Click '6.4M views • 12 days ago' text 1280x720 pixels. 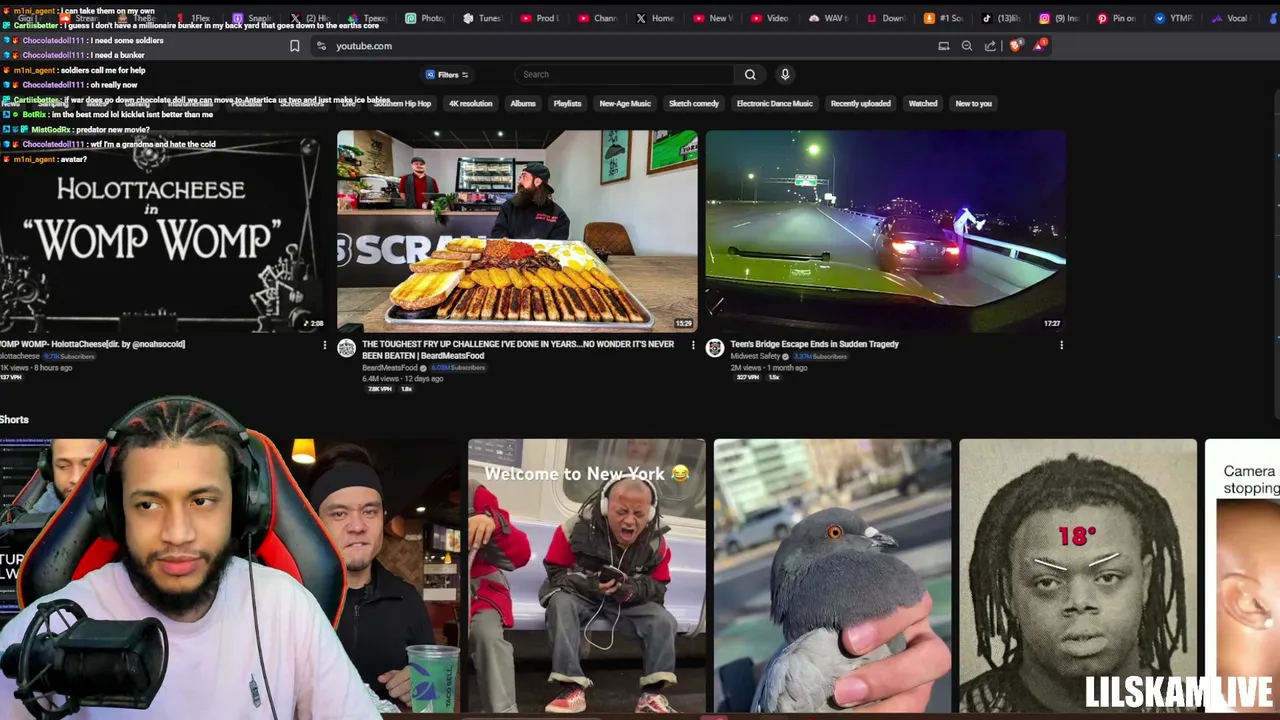[x=402, y=379]
